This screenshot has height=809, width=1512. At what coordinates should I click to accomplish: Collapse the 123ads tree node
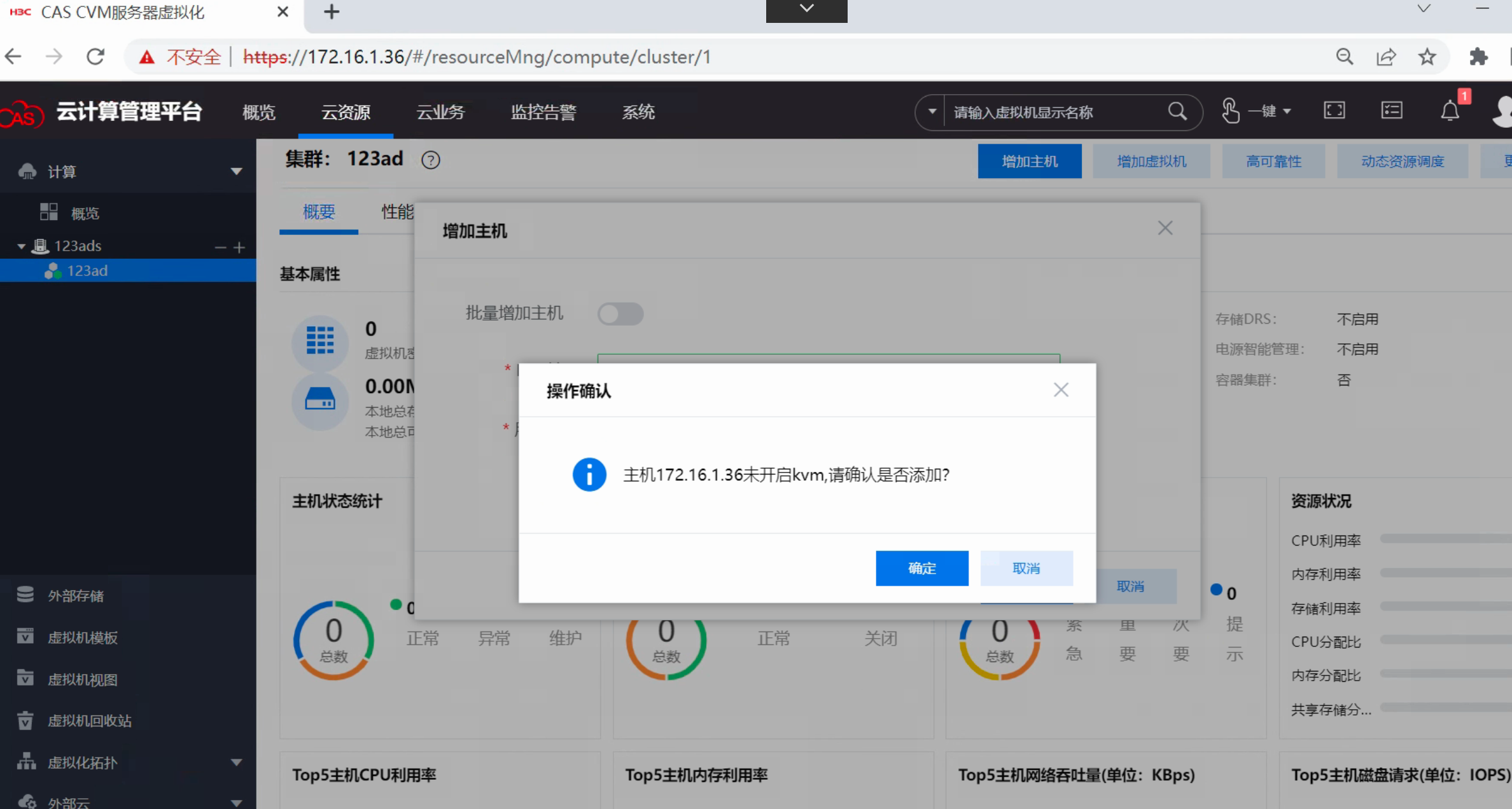[21, 246]
